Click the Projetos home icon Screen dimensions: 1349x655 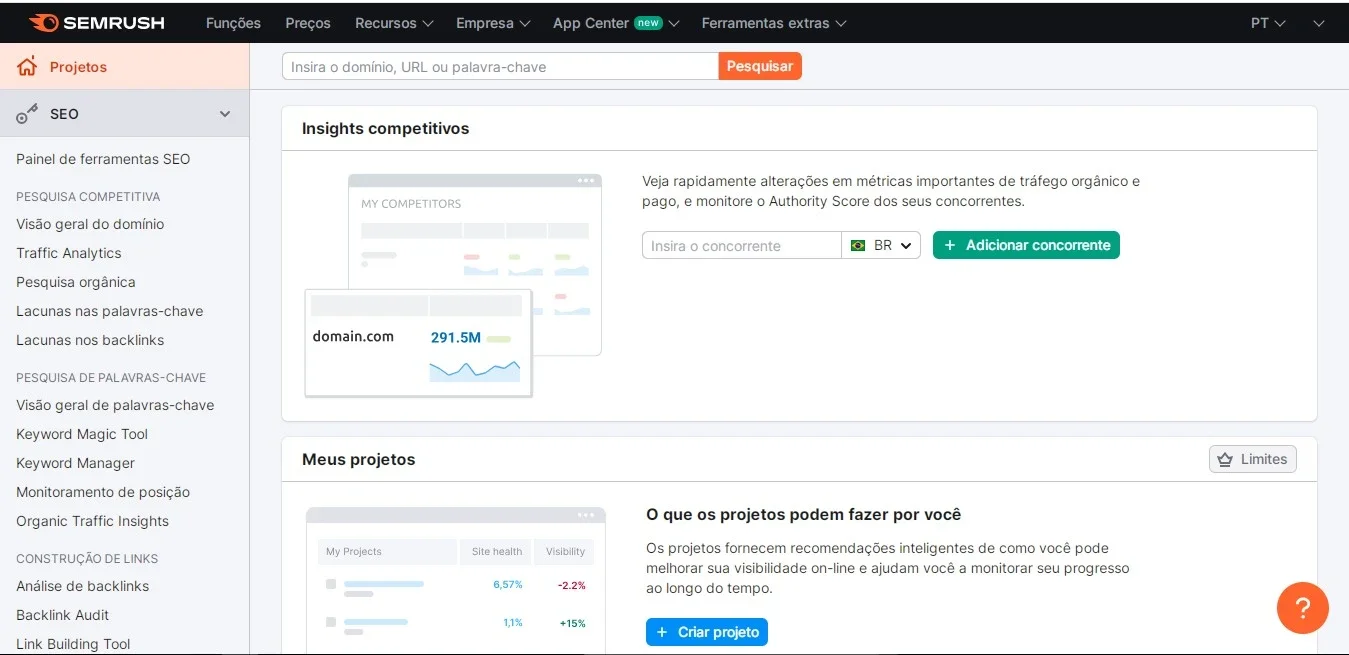[27, 67]
